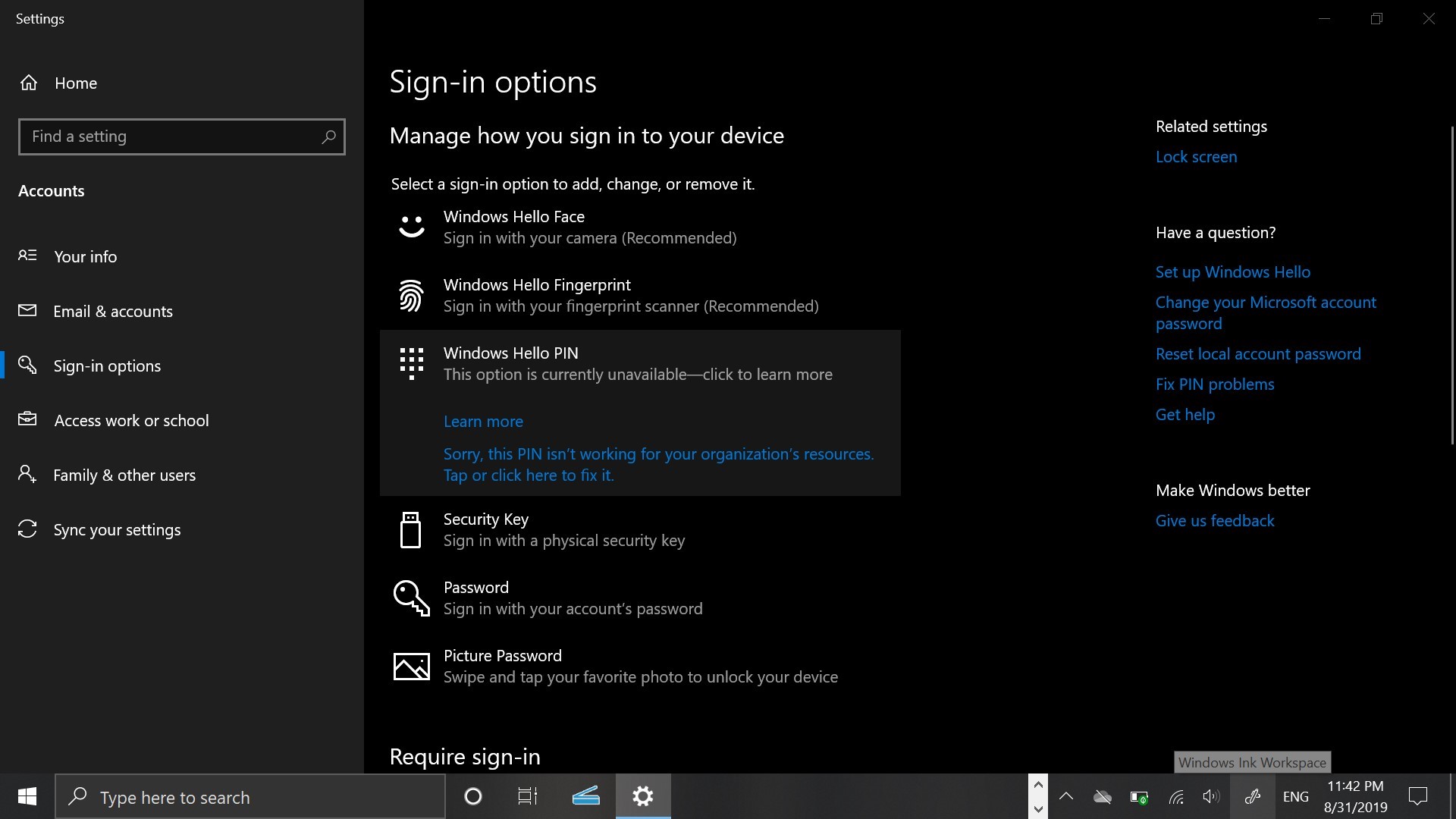Image resolution: width=1456 pixels, height=819 pixels.
Task: Open Windows Ink Workspace pen icon
Action: pos(1253,796)
